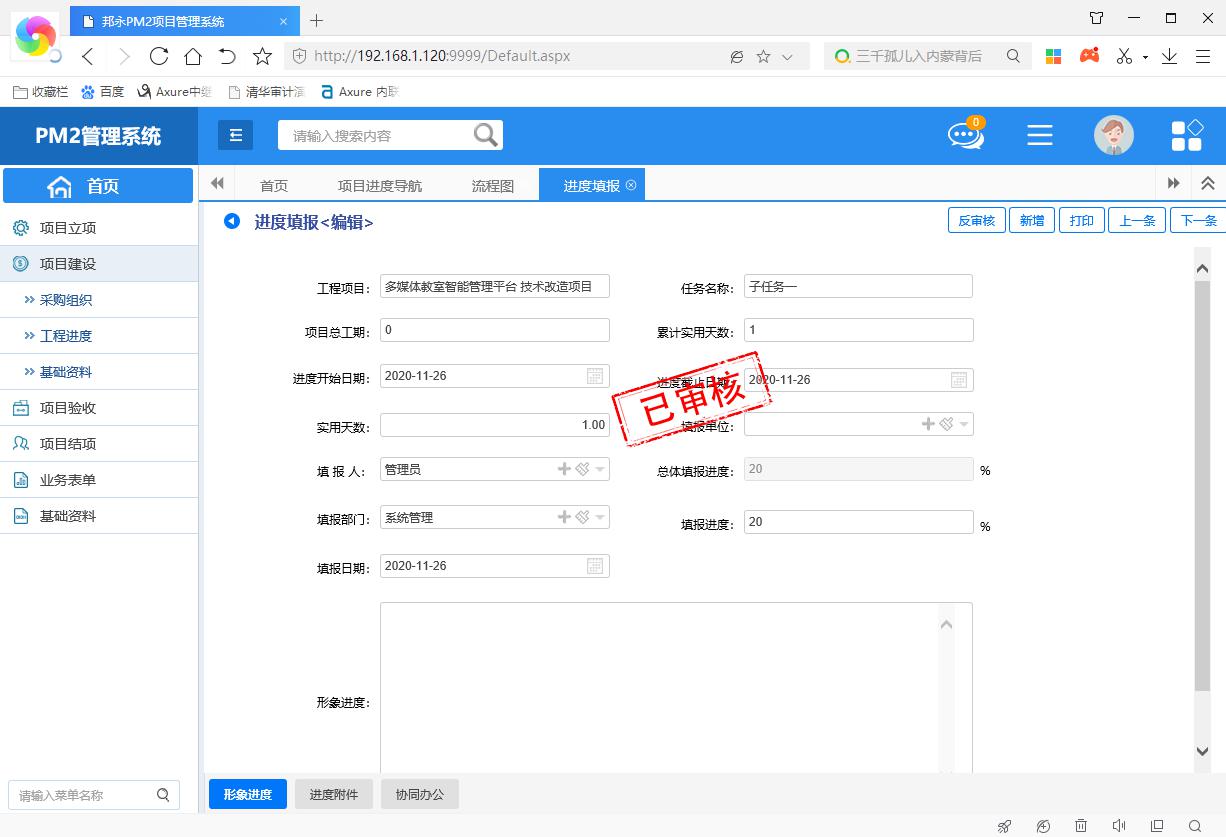
Task: Click the search magnifier in header search box
Action: pyautogui.click(x=485, y=135)
